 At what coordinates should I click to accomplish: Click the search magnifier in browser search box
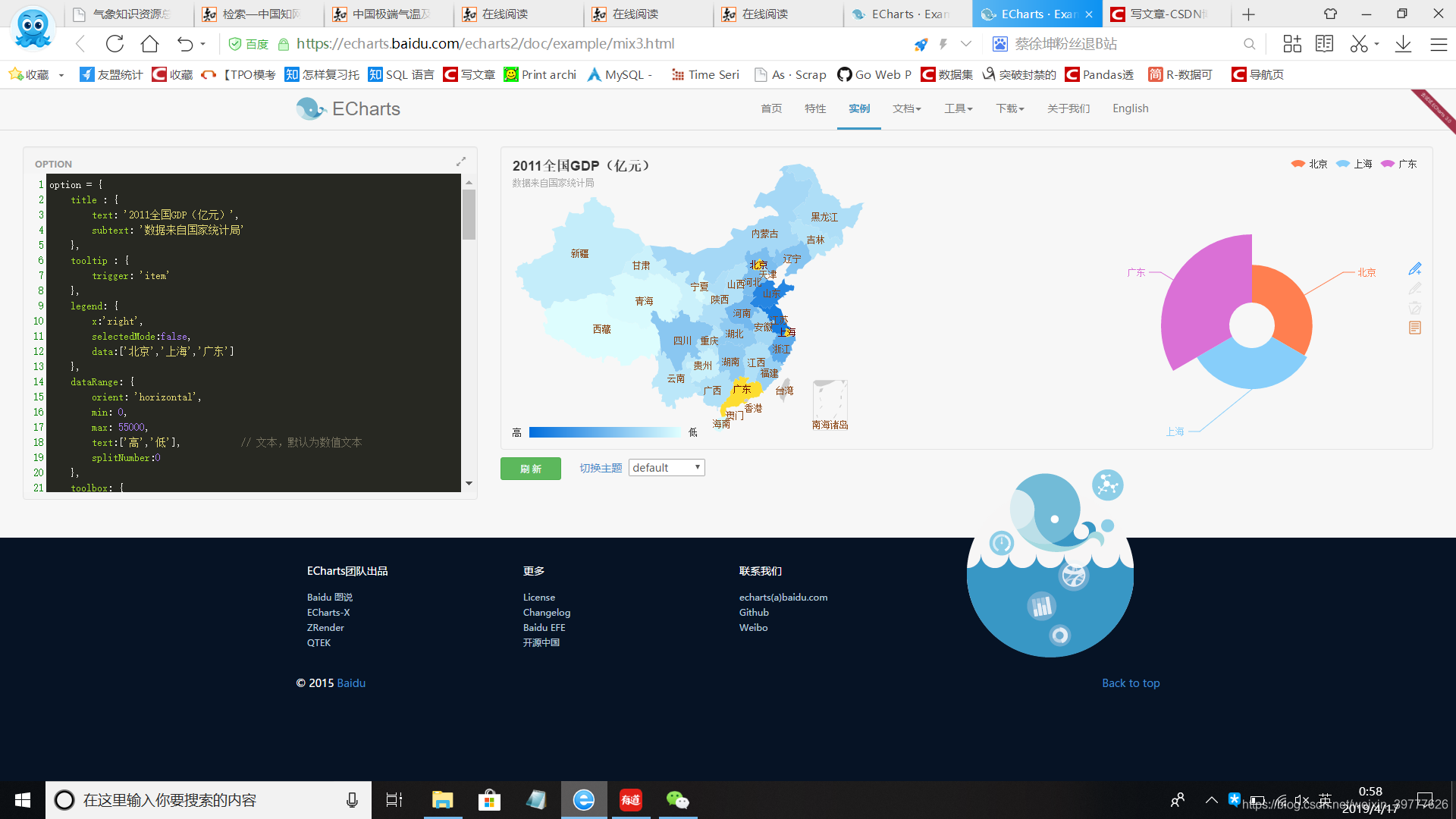tap(1250, 44)
